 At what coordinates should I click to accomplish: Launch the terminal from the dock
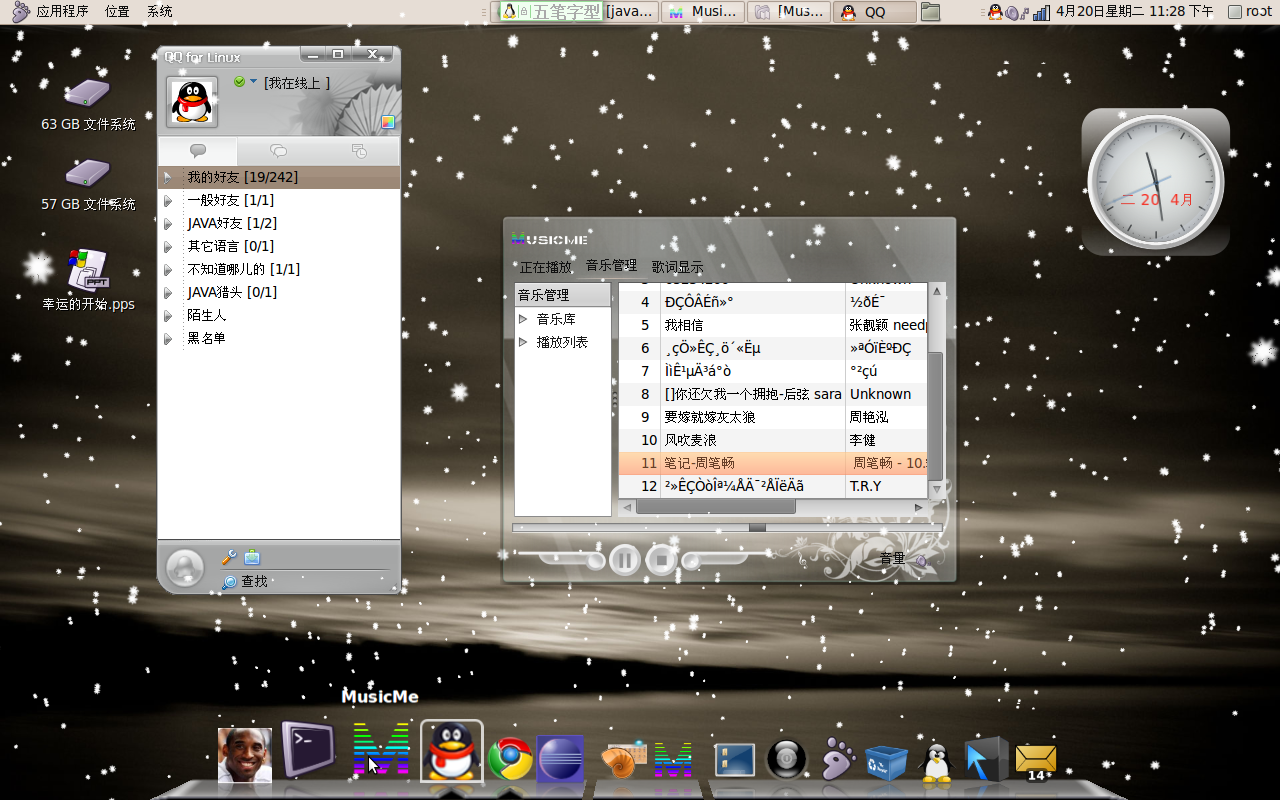(308, 750)
